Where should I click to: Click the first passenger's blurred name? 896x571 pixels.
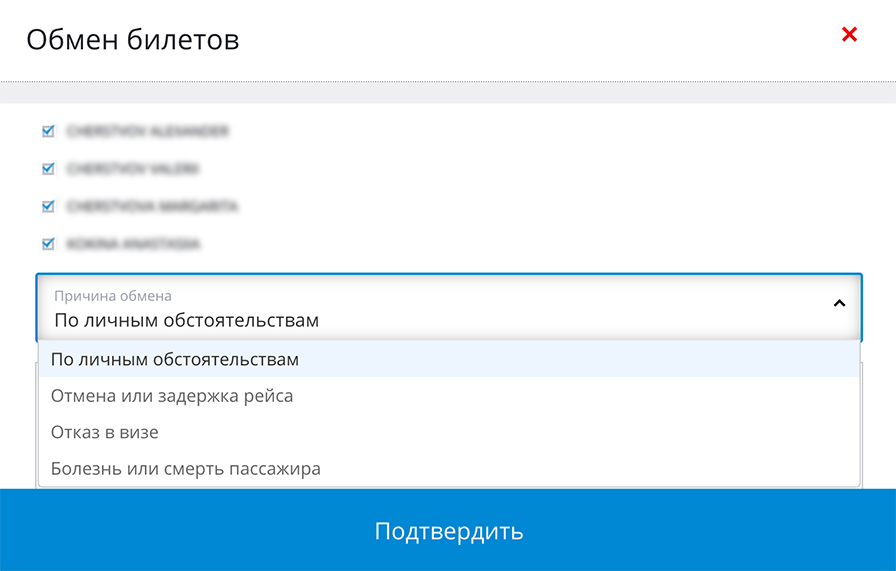point(148,131)
